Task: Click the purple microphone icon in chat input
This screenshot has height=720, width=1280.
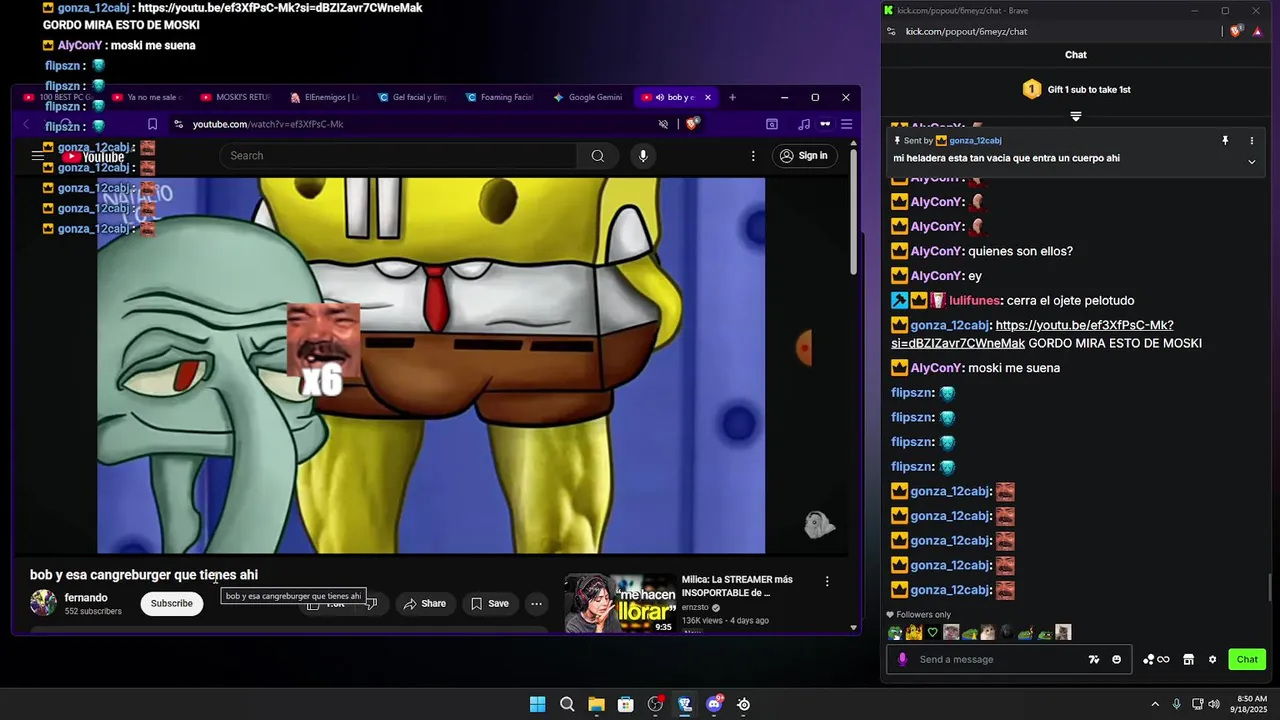Action: 903,659
